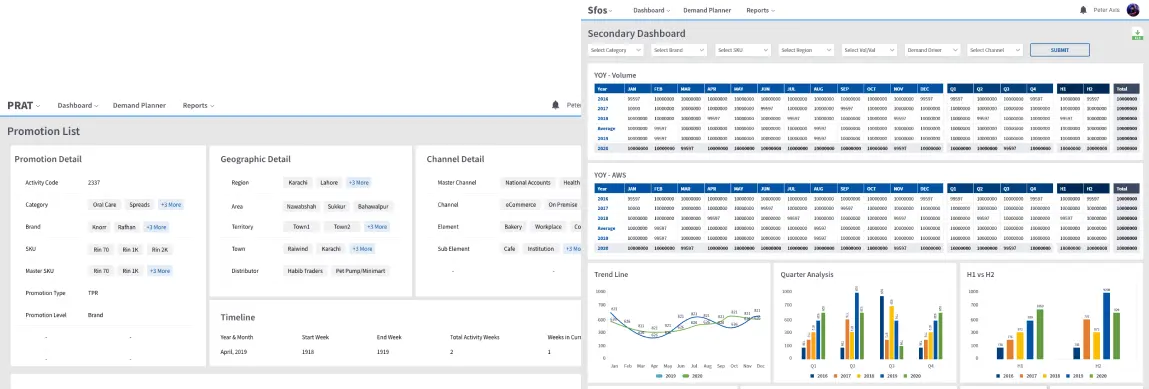The image size is (1149, 389).
Task: Show +3 More master SKUs
Action: (160, 271)
